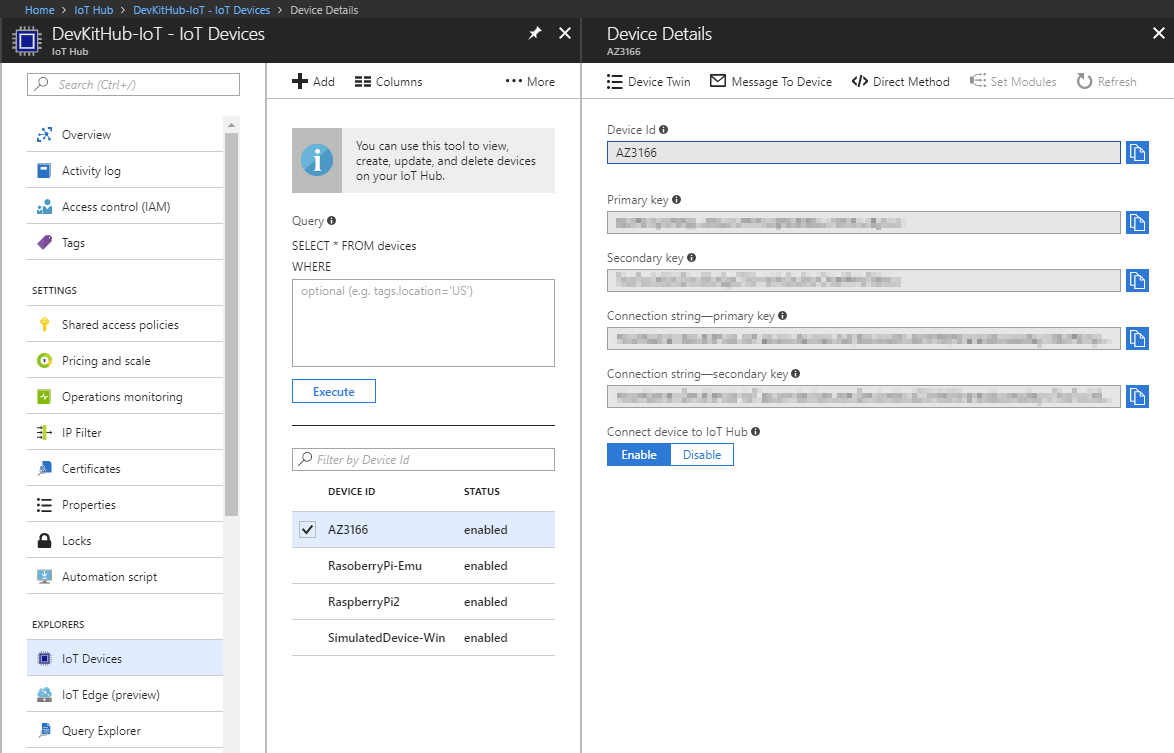
Task: Disable device connection to IoT Hub
Action: [701, 454]
